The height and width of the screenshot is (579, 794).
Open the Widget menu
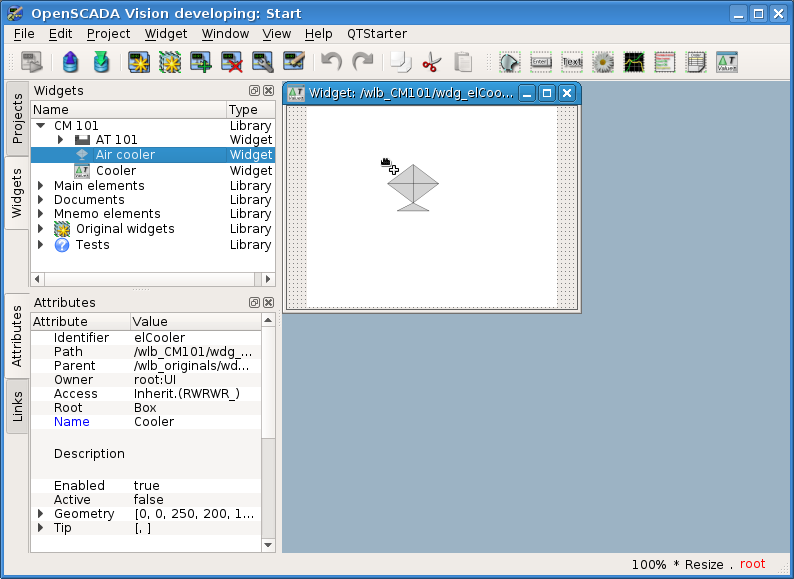tap(165, 33)
